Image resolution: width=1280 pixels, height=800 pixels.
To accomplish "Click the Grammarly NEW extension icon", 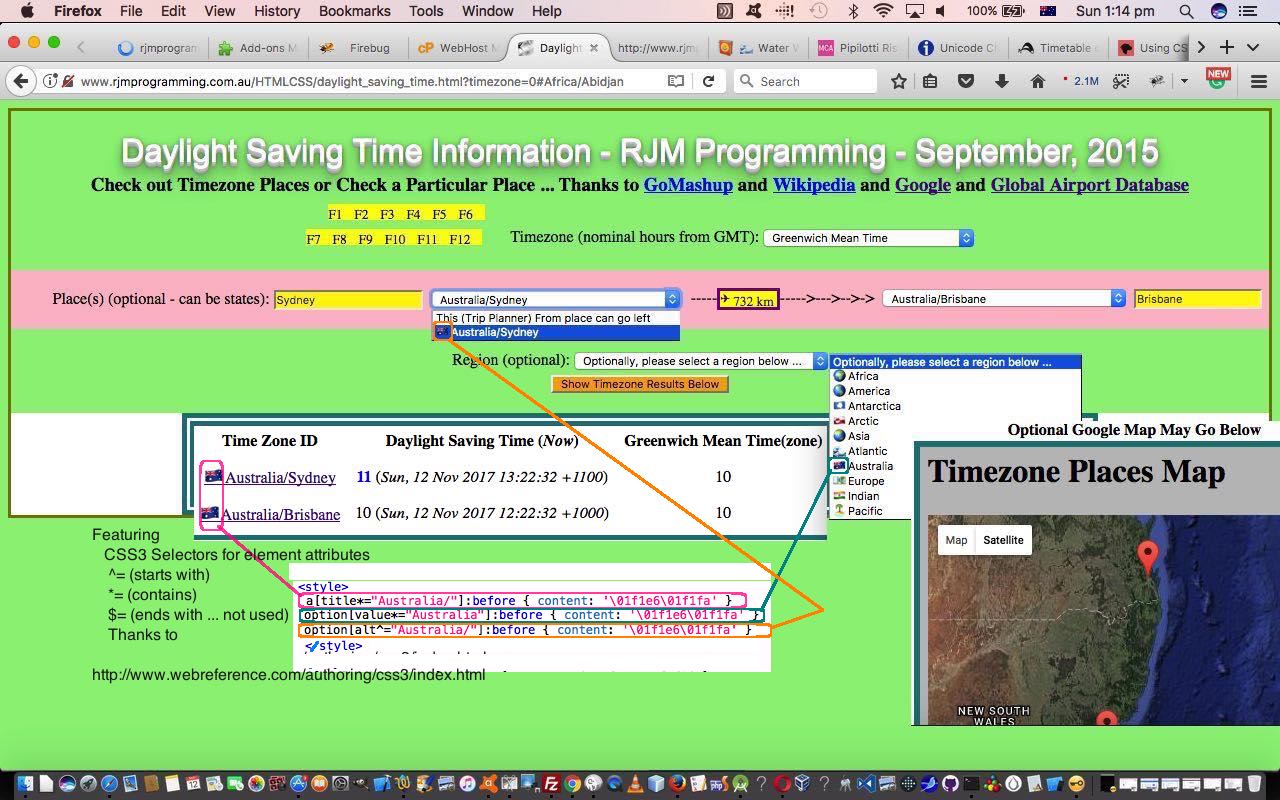I will pos(1217,79).
